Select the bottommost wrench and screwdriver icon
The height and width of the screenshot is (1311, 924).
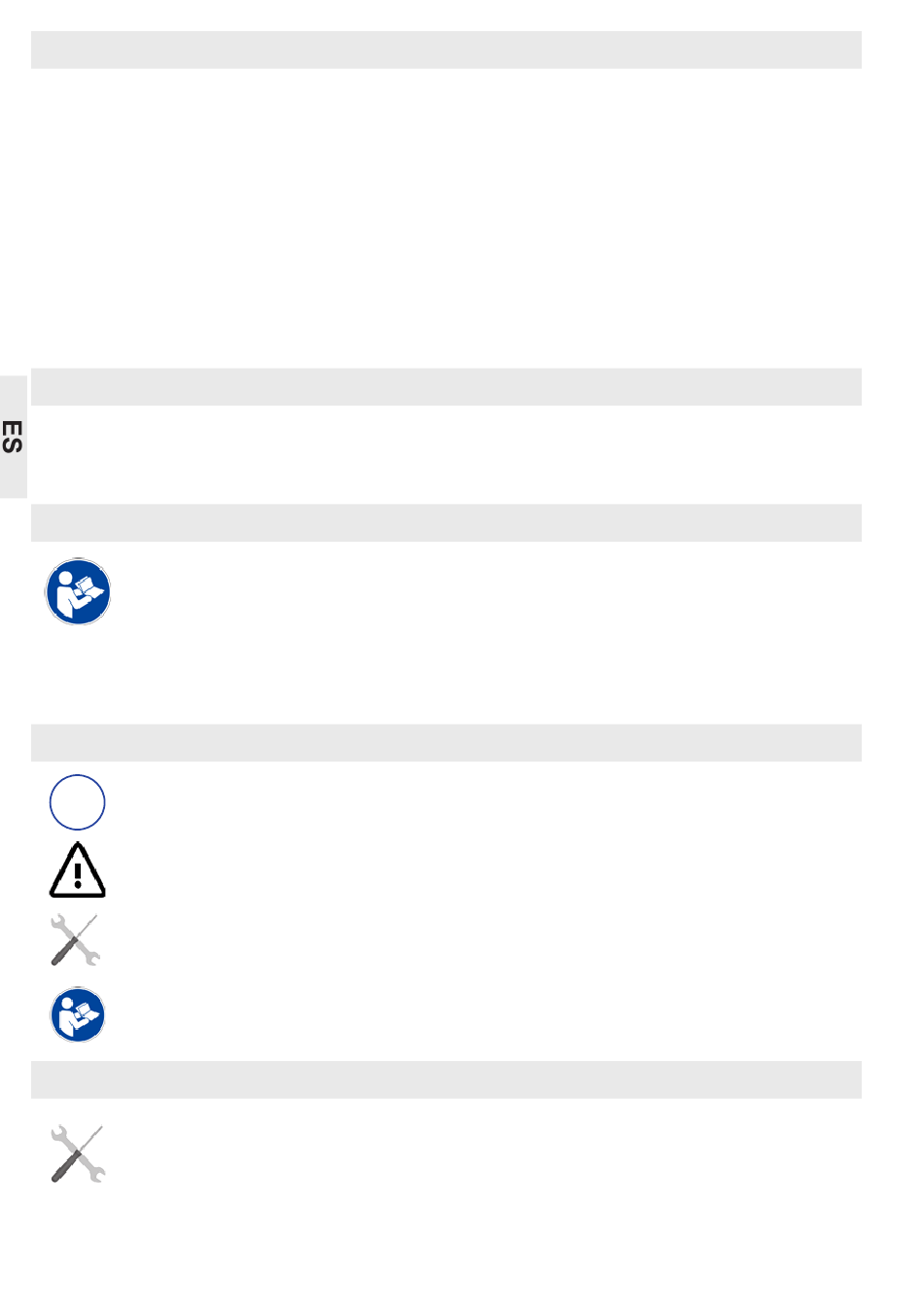click(x=78, y=1153)
